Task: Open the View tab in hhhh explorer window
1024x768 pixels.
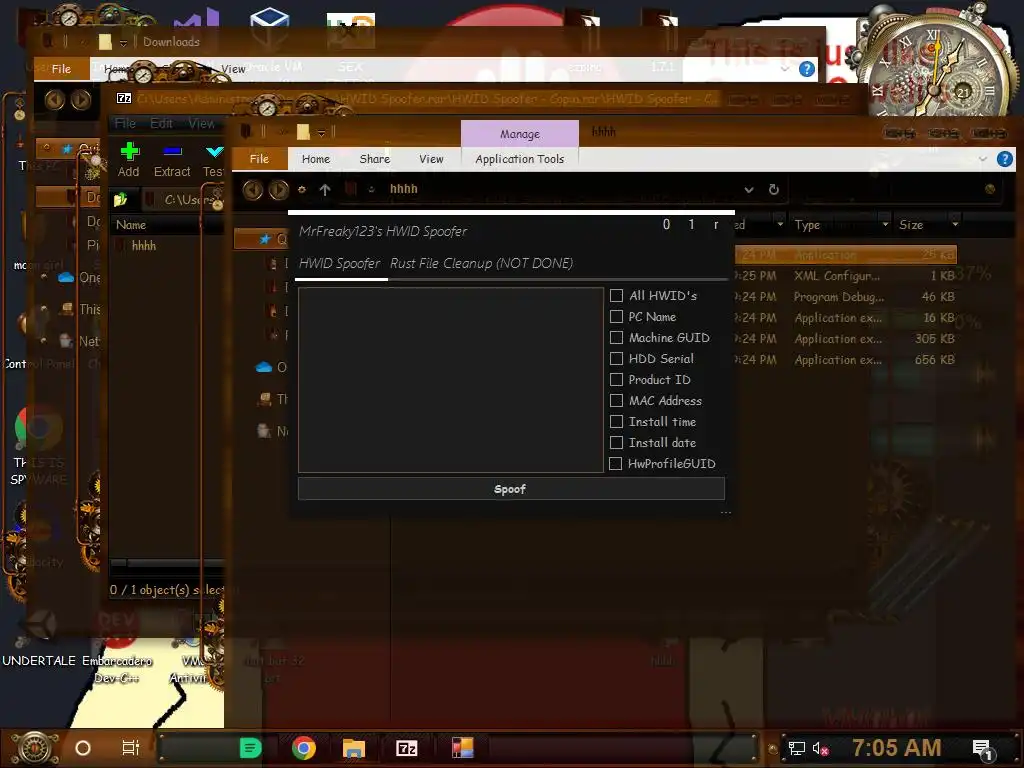Action: pyautogui.click(x=431, y=159)
